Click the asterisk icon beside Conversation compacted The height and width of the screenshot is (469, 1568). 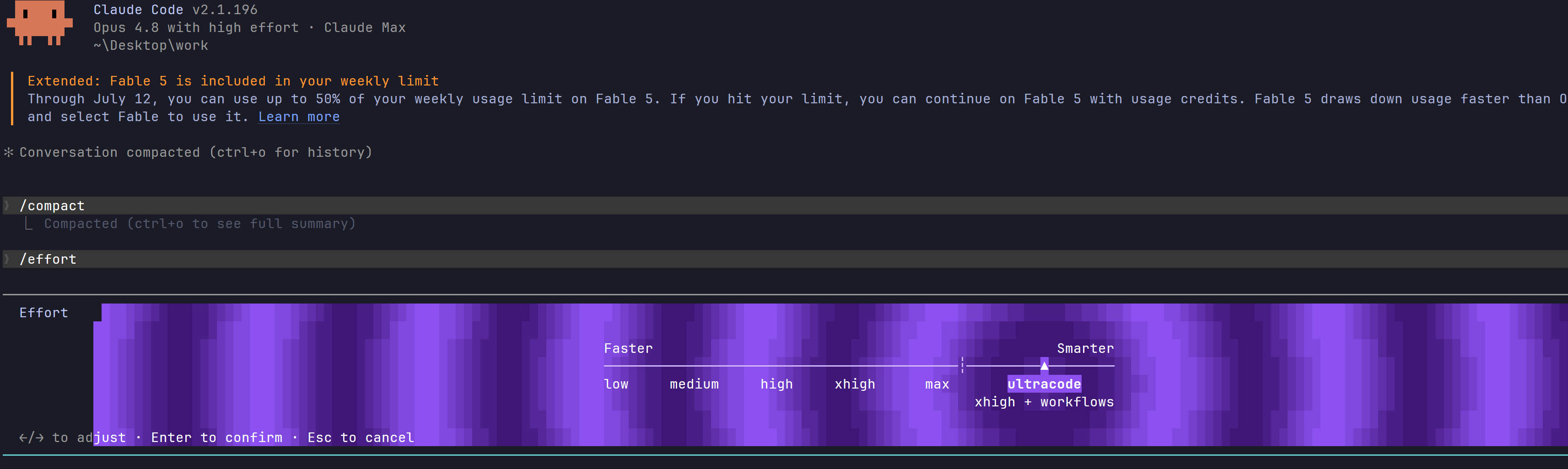(9, 152)
